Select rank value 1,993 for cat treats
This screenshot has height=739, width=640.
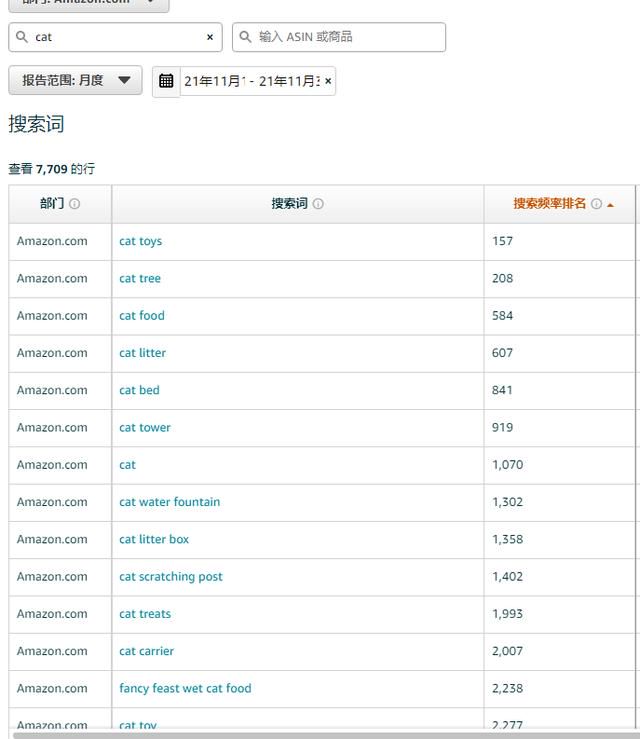point(508,614)
